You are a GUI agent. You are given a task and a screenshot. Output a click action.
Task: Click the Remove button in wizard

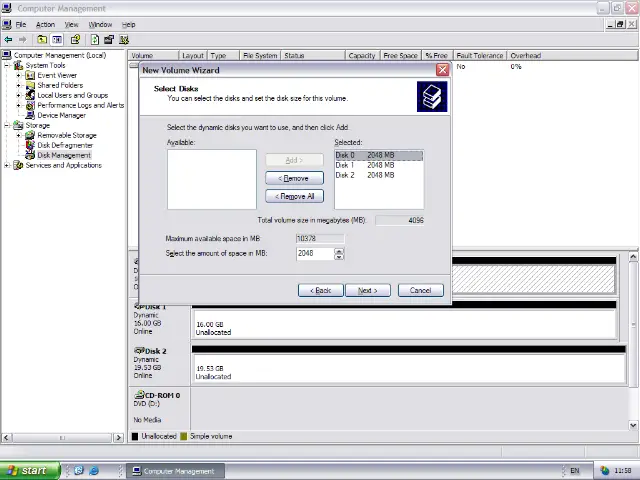pyautogui.click(x=294, y=178)
